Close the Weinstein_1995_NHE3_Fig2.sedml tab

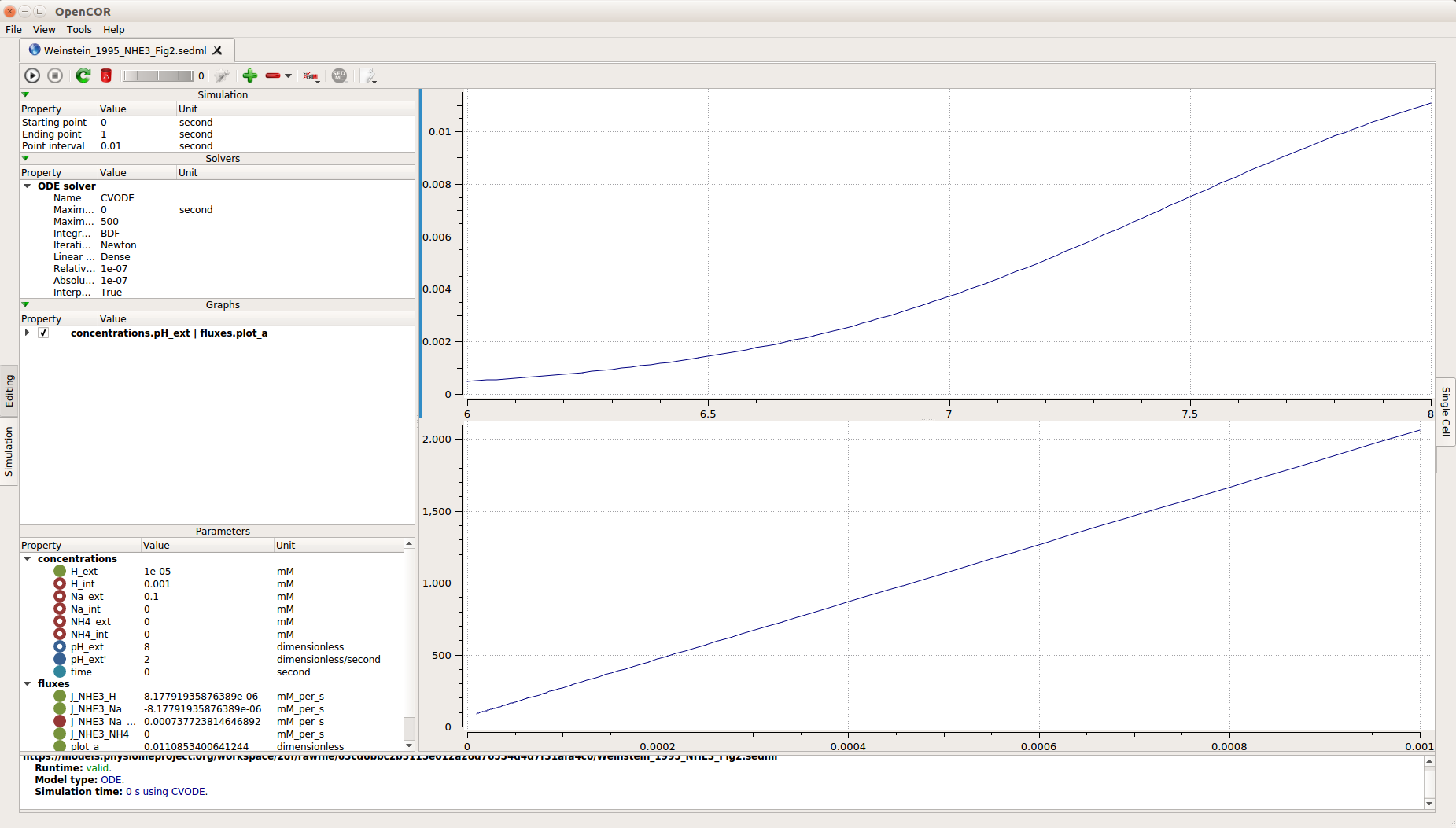click(218, 50)
